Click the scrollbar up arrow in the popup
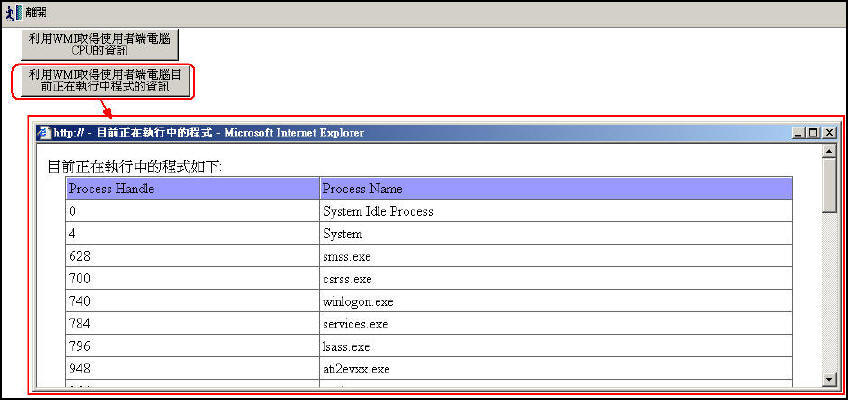This screenshot has height=400, width=848. click(828, 151)
